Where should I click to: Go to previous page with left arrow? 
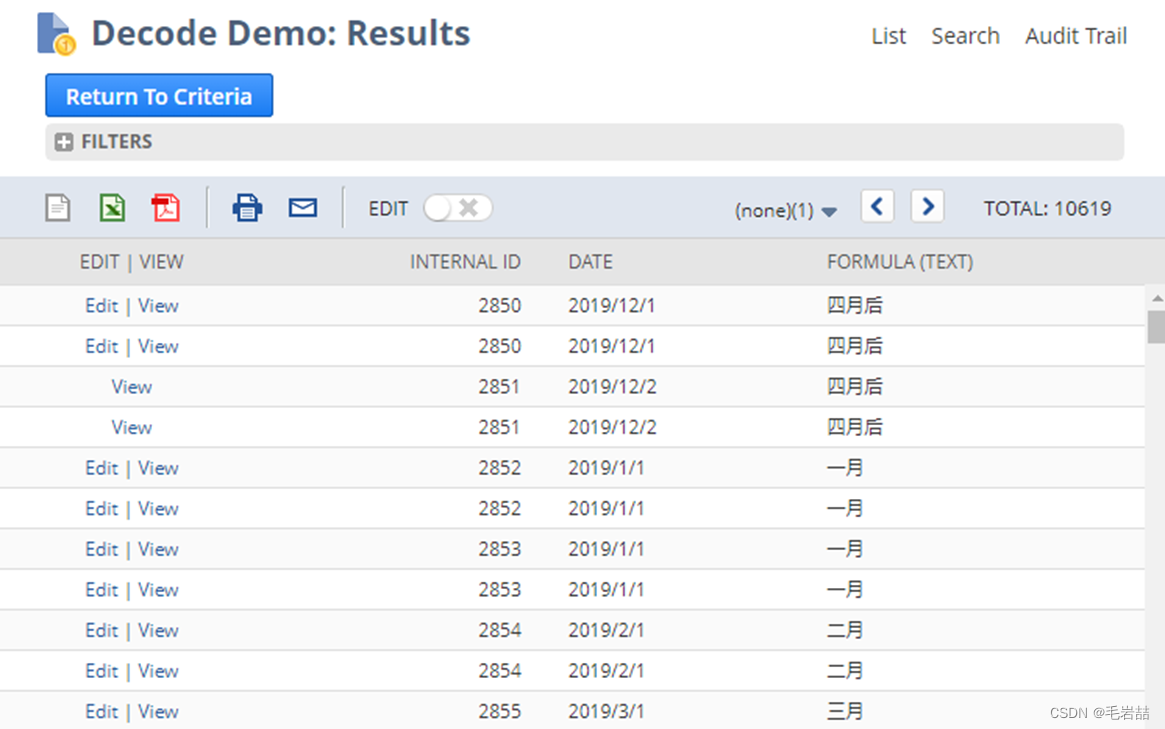point(877,206)
